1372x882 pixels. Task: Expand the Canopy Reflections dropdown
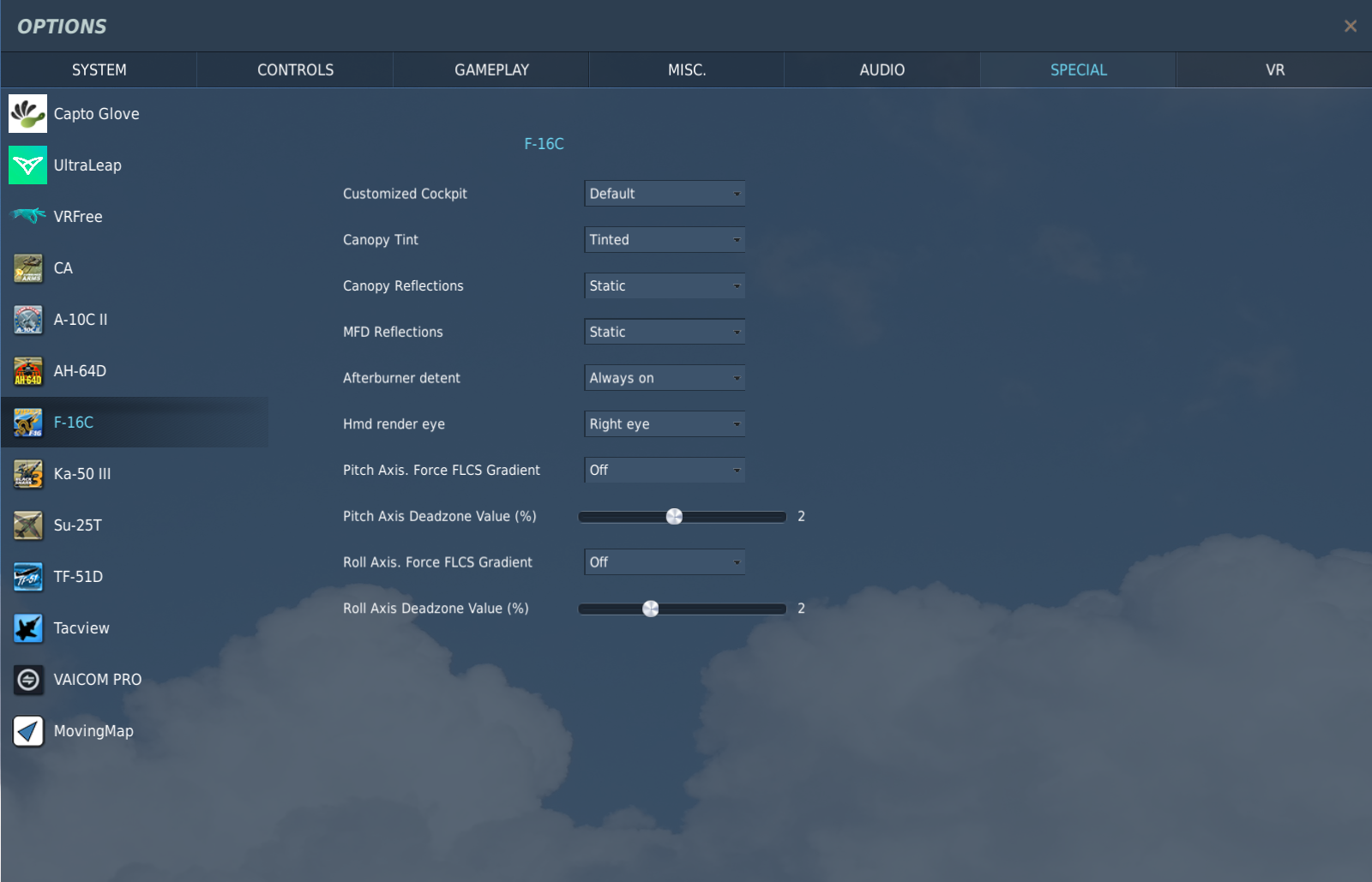[665, 285]
